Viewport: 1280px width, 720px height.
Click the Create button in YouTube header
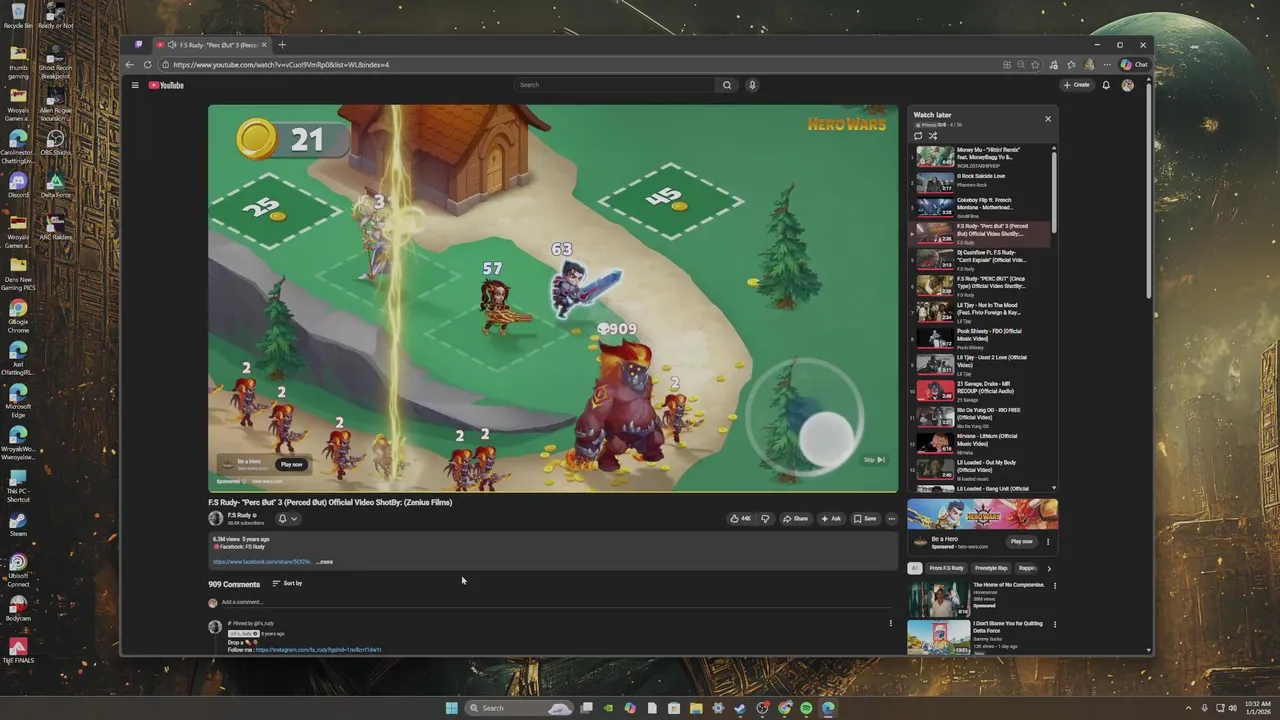tap(1077, 85)
